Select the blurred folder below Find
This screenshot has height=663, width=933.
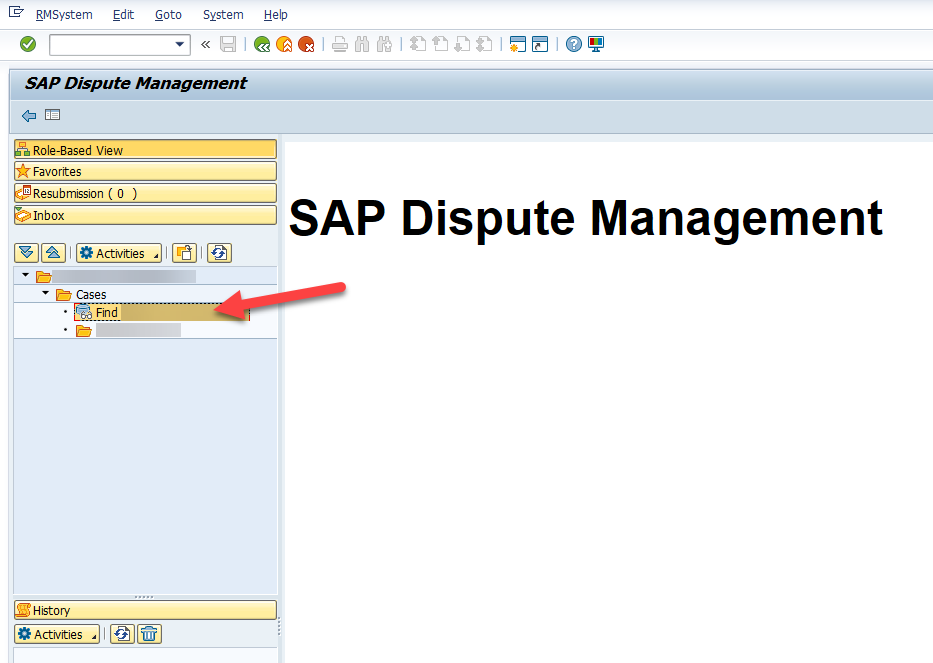[129, 330]
